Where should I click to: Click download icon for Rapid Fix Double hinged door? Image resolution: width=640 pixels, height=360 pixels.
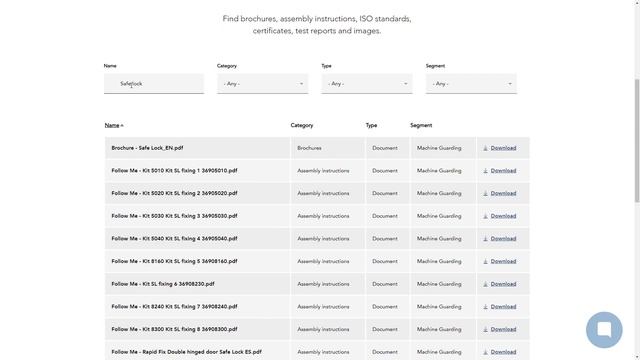click(x=485, y=352)
